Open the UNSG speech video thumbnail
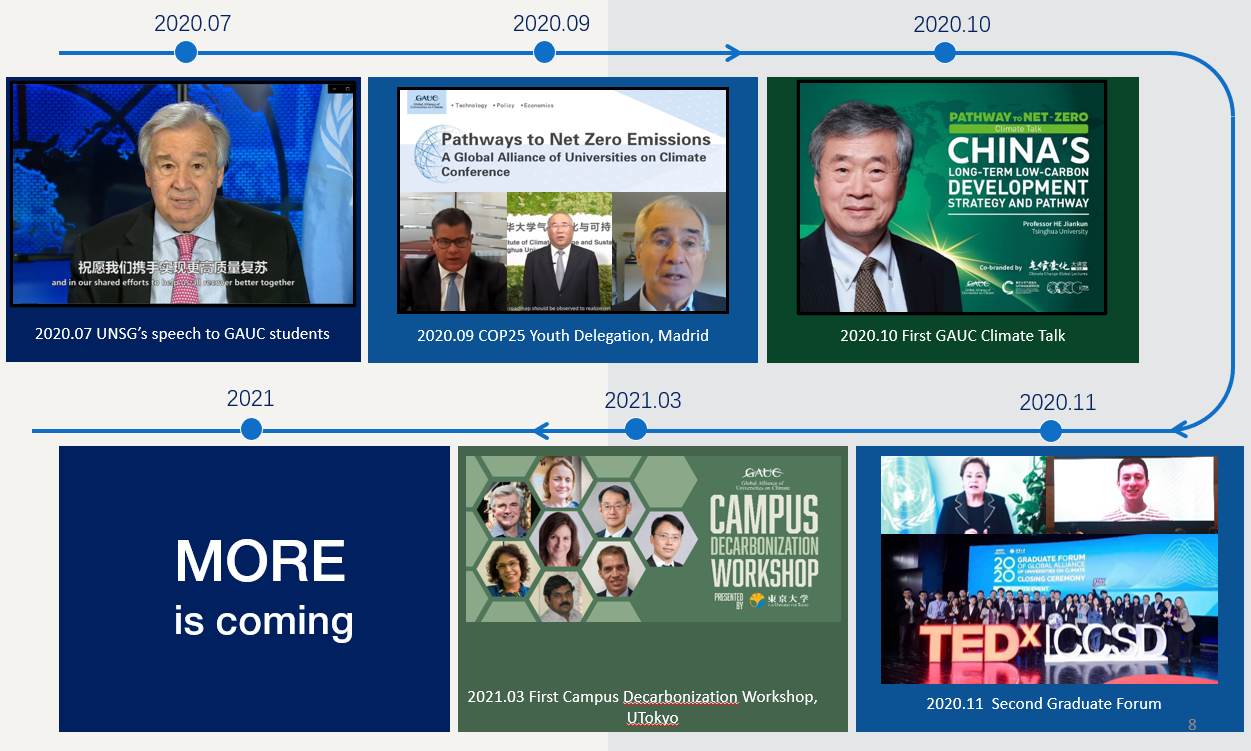This screenshot has height=751, width=1251. 183,194
